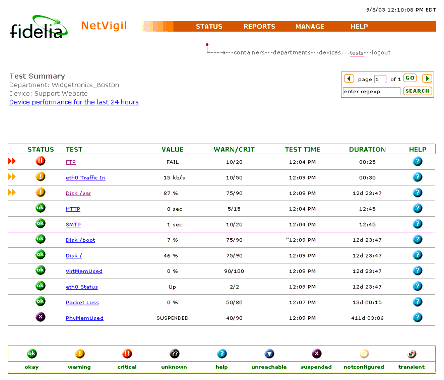Open the Disk /boot test link
Viewport: 444px width, 380px height.
pyautogui.click(x=80, y=240)
